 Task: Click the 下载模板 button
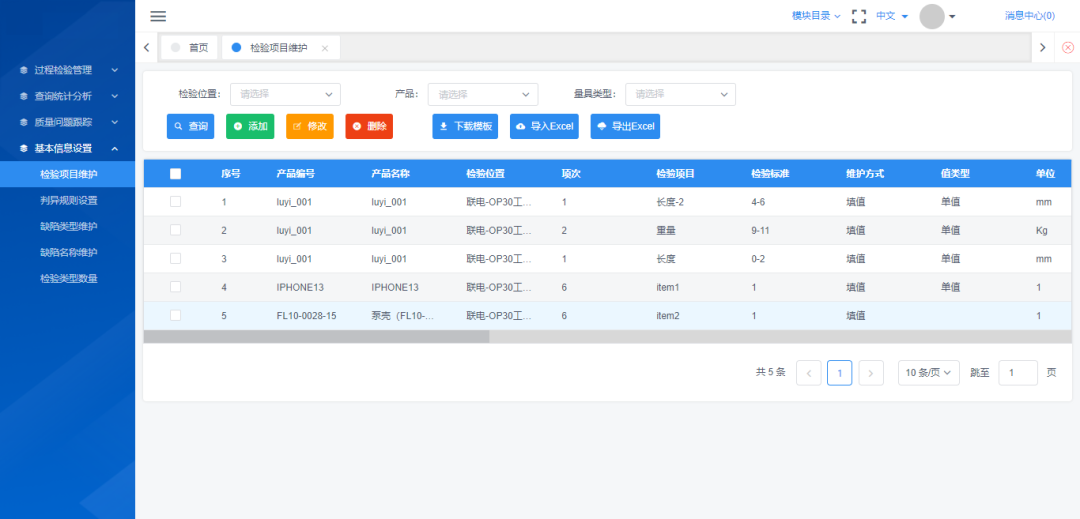click(465, 127)
